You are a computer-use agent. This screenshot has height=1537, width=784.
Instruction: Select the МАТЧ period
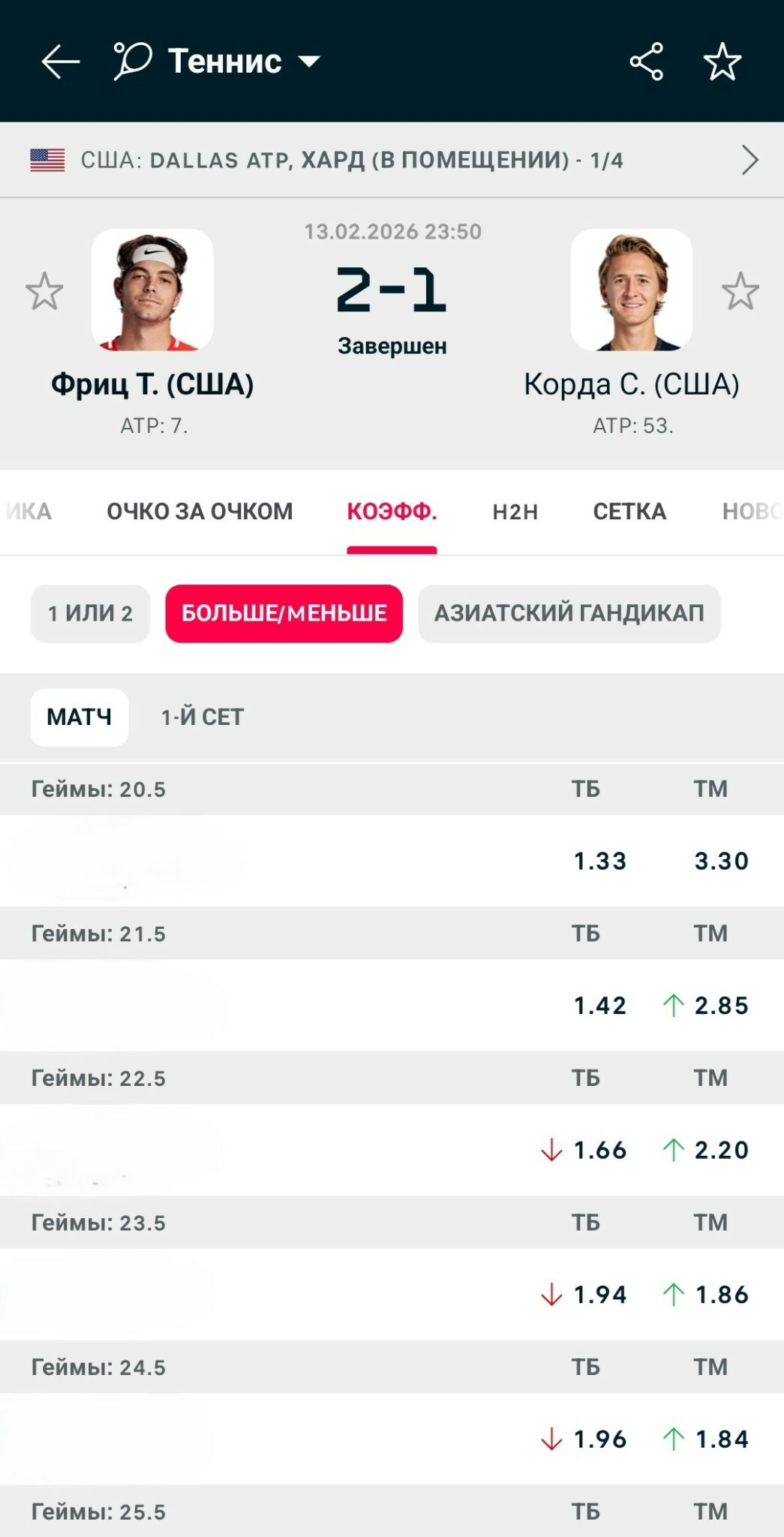click(x=79, y=717)
